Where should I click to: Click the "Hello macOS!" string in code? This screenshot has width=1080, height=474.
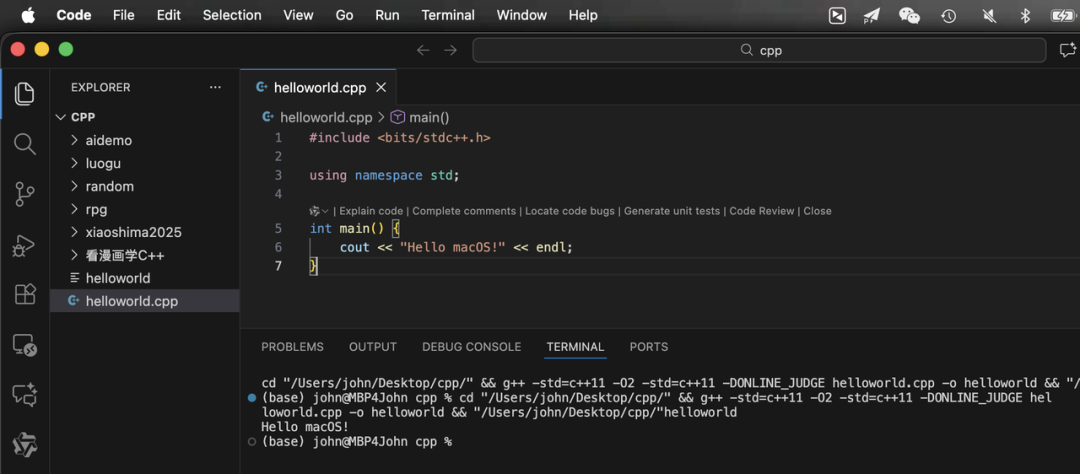point(453,247)
